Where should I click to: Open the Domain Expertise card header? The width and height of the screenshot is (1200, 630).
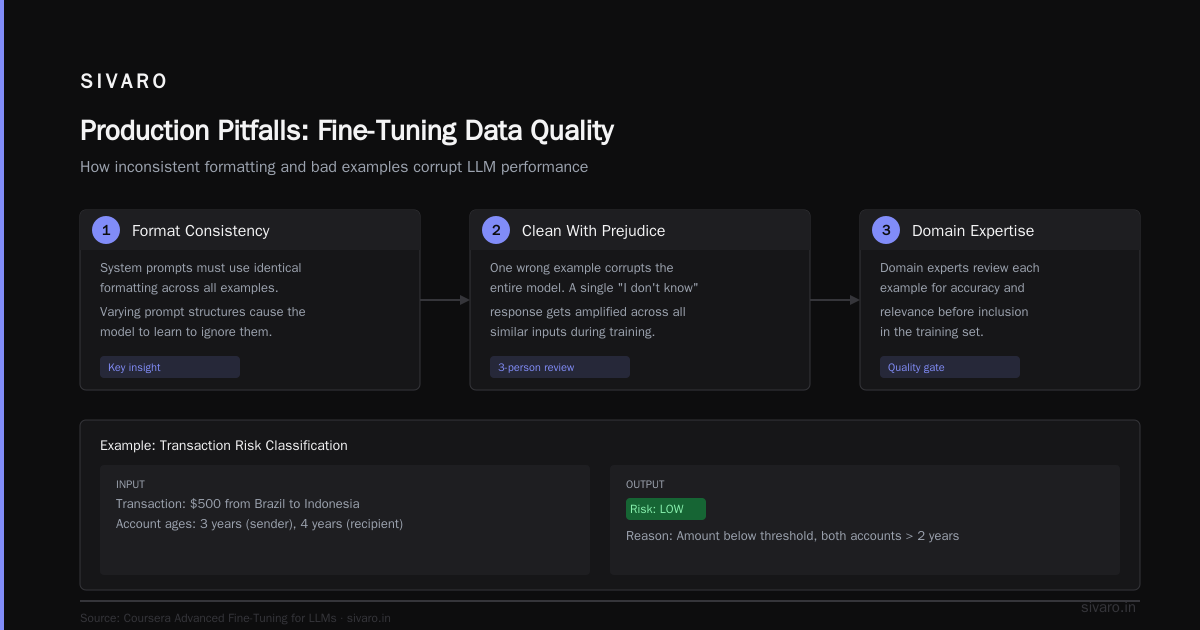pos(1000,230)
